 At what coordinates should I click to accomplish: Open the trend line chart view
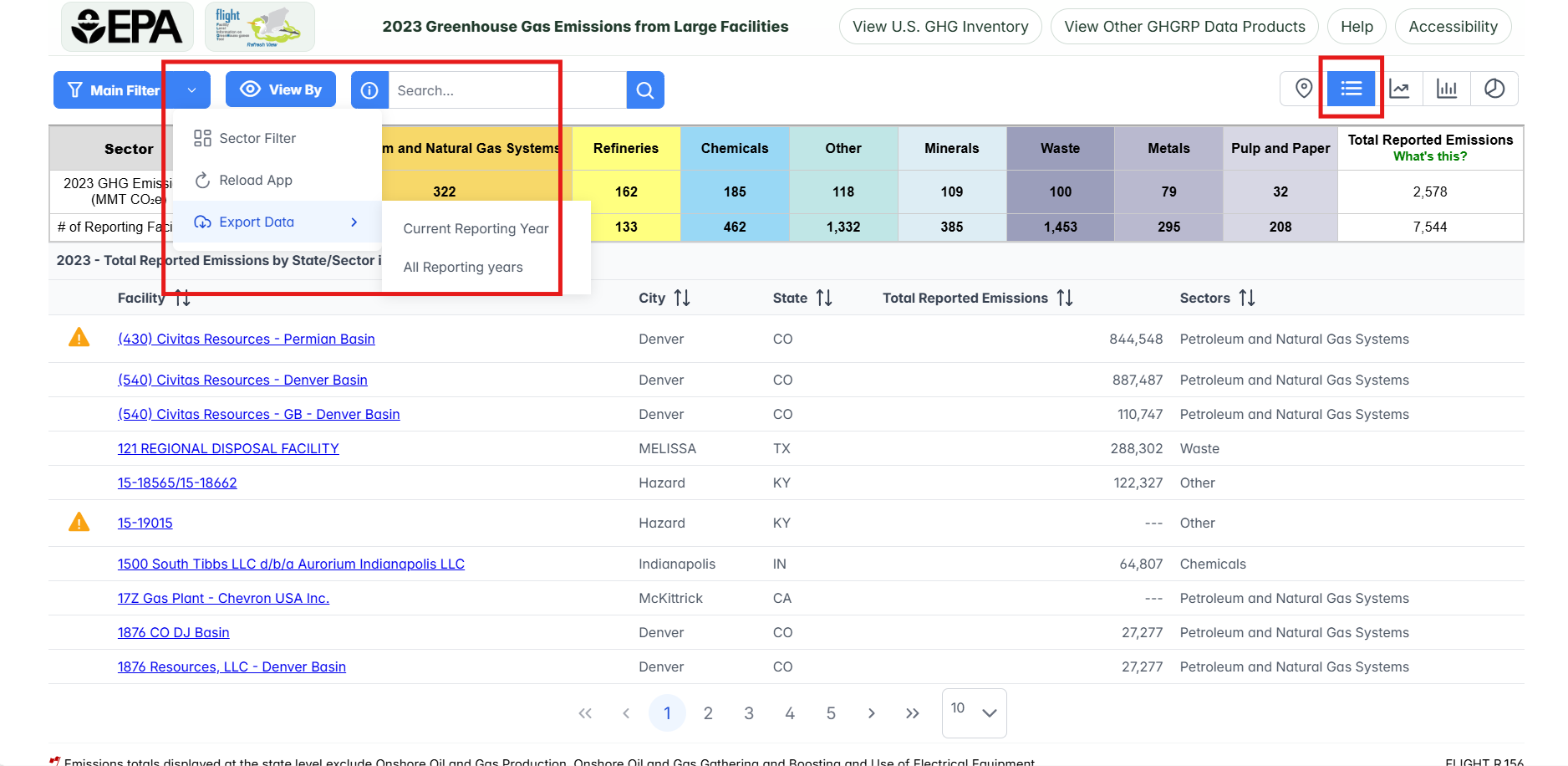click(x=1401, y=88)
